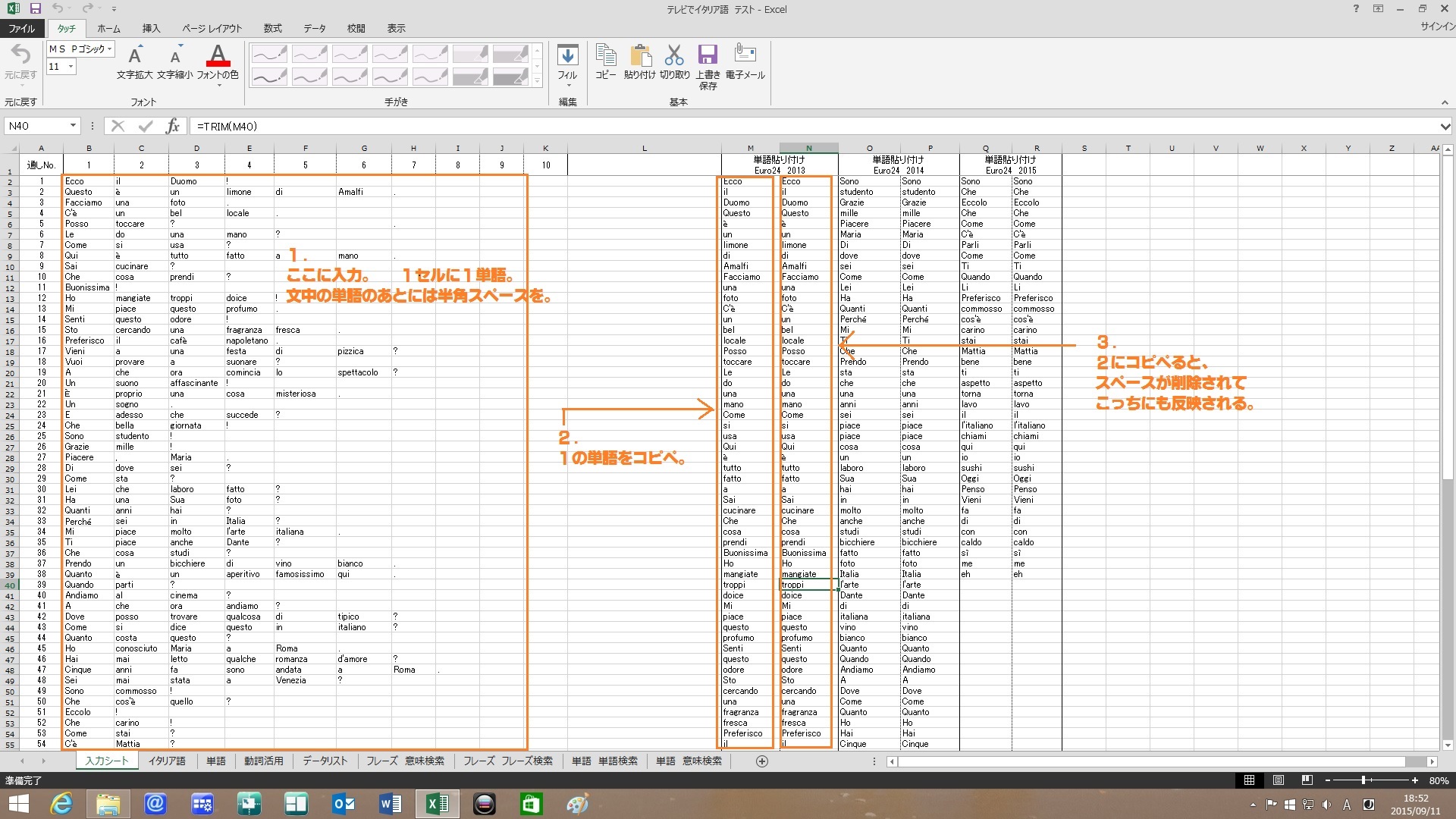Switch to Page Break Preview view
This screenshot has height=819, width=1456.
coord(1307,780)
